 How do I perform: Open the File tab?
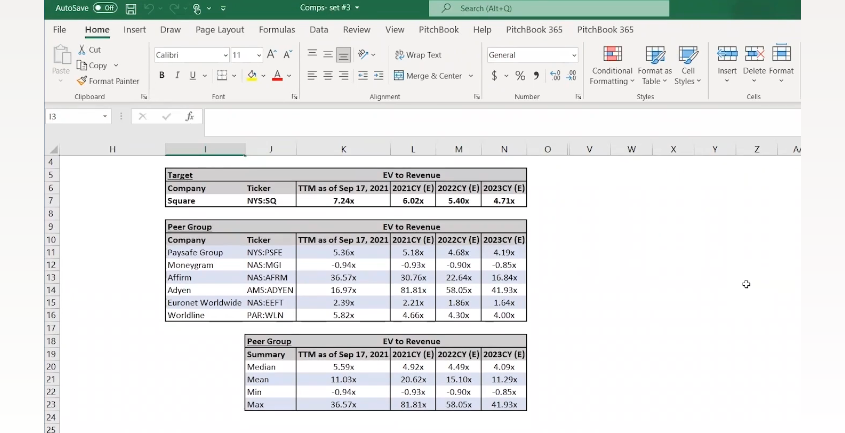coord(60,30)
